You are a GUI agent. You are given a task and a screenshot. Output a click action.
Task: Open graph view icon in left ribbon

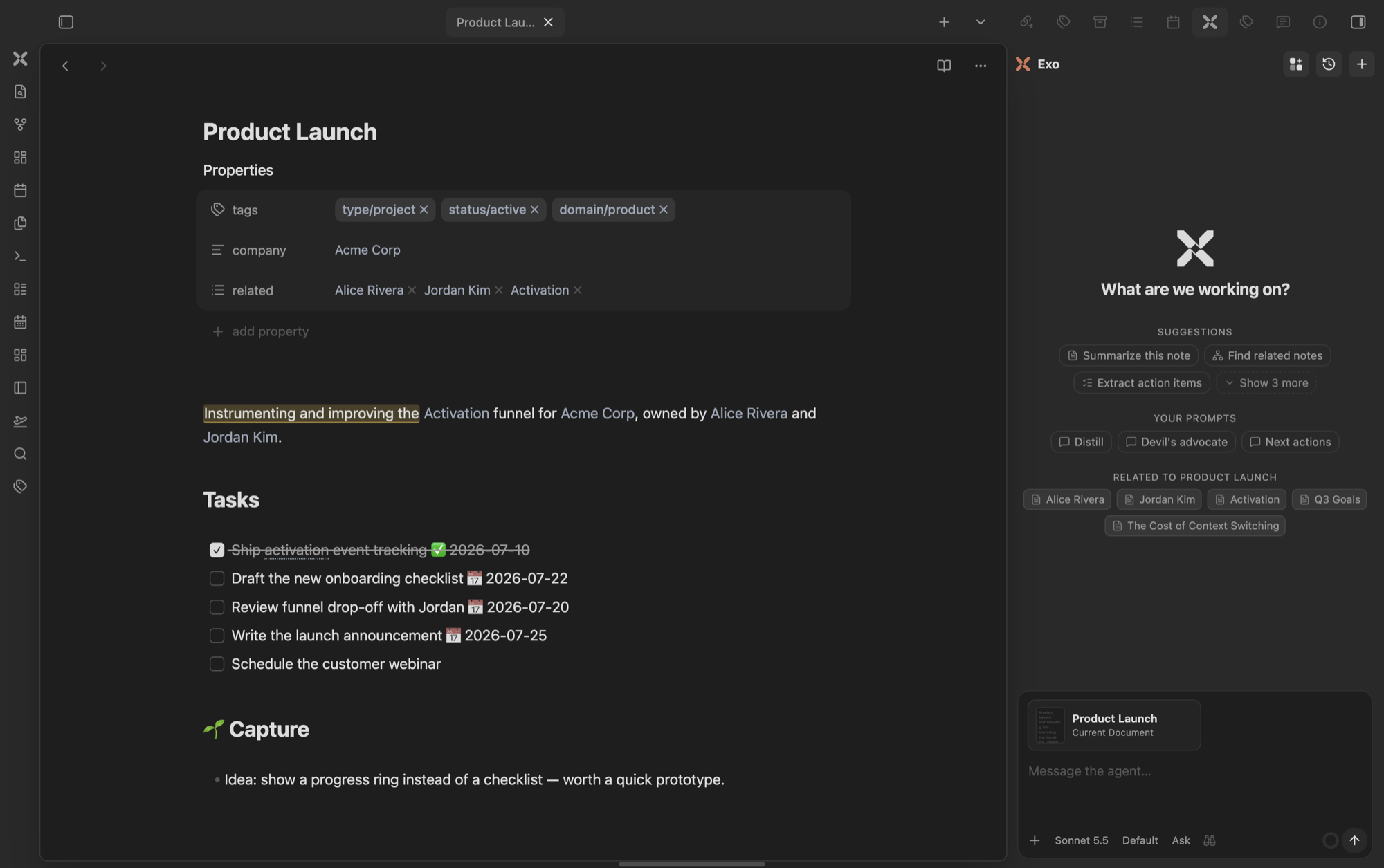[20, 124]
